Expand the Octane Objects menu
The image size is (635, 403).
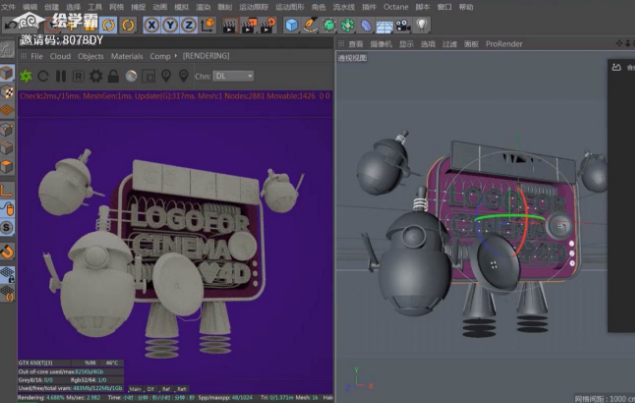91,56
